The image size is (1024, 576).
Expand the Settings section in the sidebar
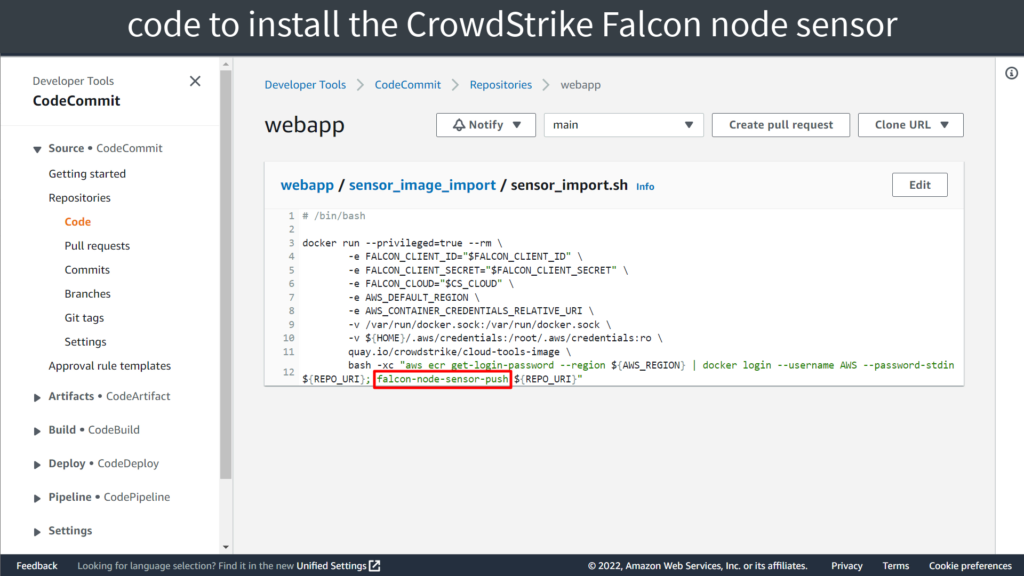tap(37, 532)
